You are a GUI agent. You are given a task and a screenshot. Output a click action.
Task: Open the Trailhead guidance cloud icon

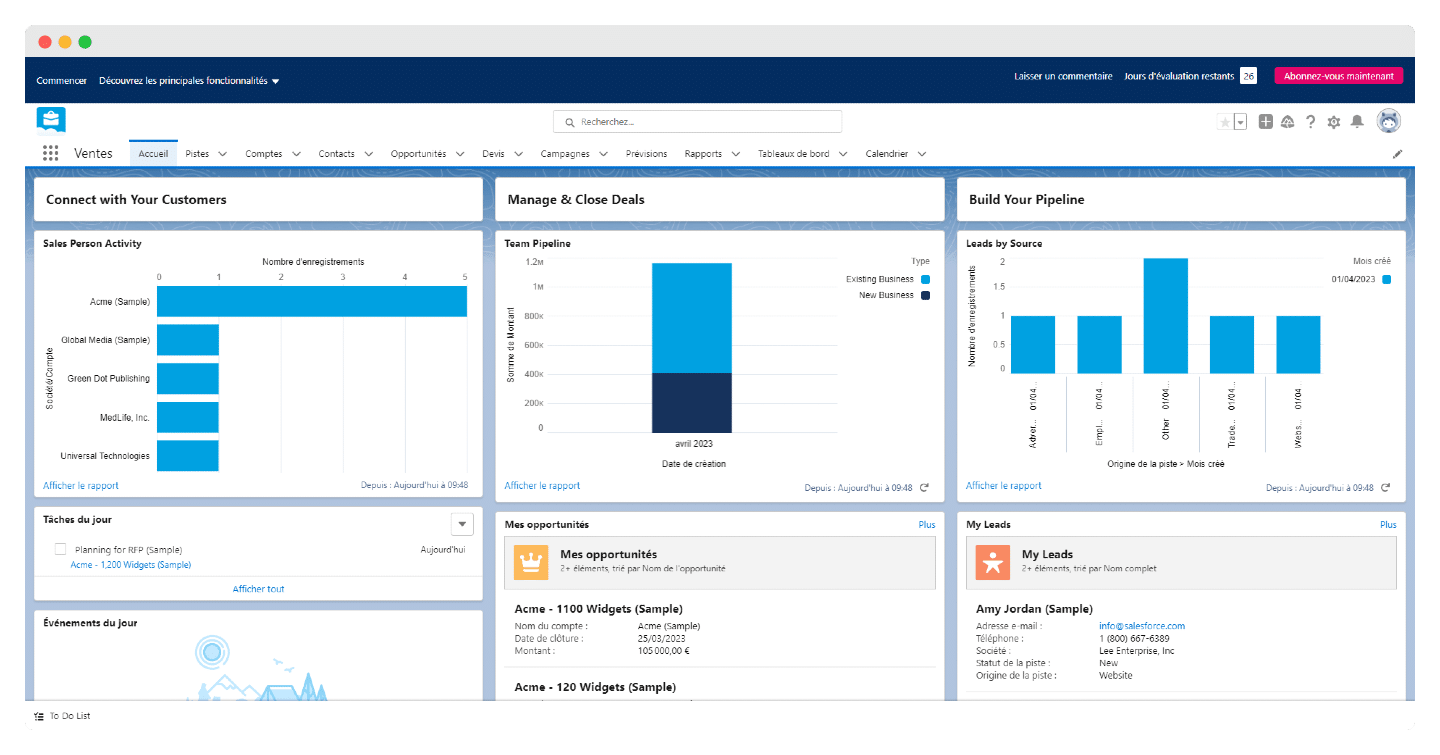coord(1287,122)
